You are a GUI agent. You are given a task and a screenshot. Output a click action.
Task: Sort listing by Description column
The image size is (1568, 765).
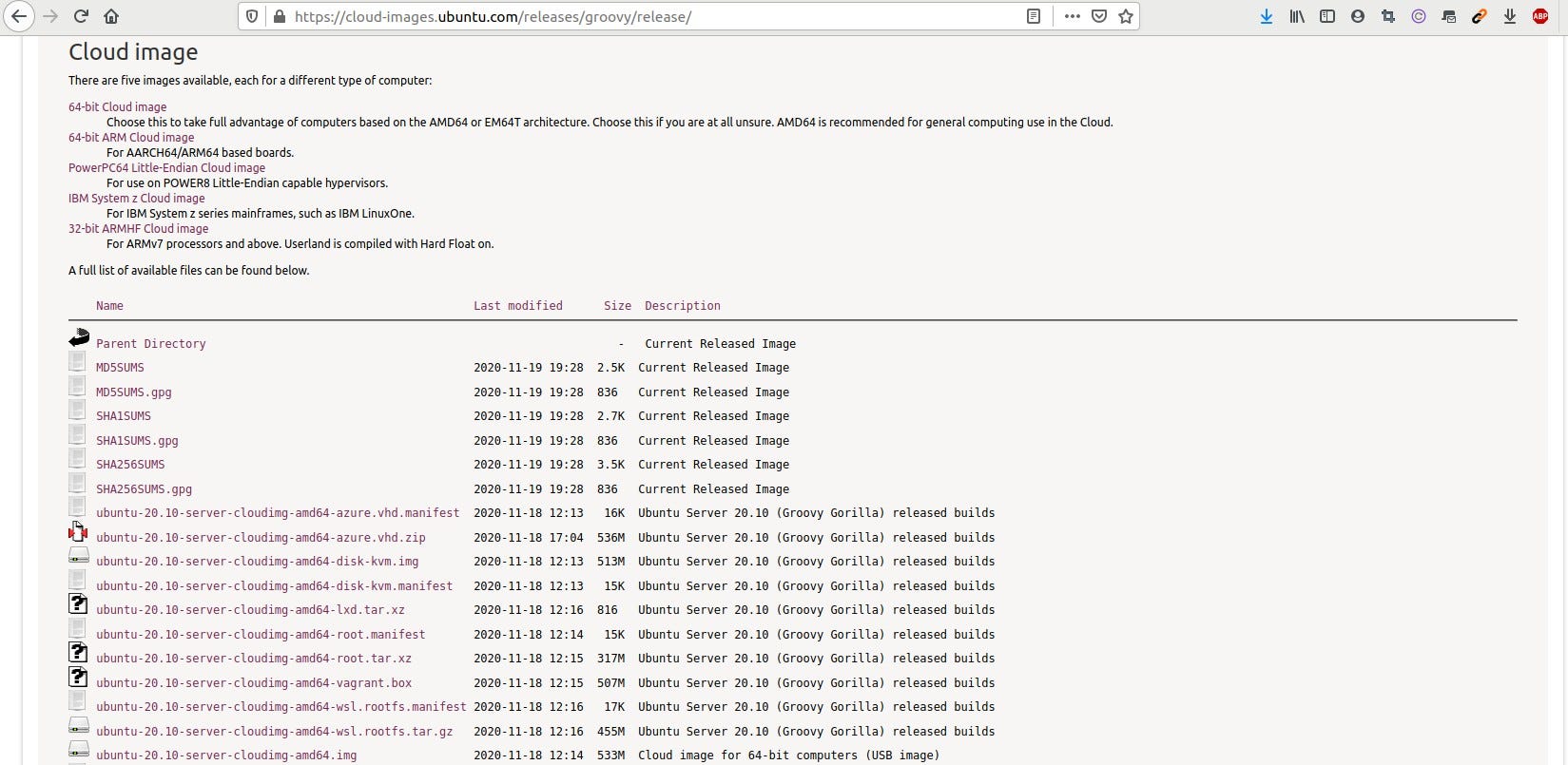[683, 306]
